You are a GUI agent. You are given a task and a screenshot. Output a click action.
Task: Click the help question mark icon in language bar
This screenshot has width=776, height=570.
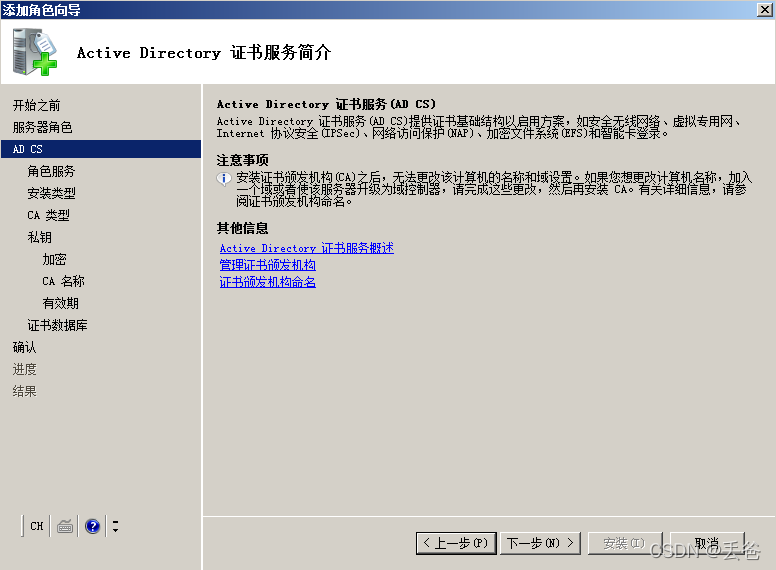click(93, 526)
